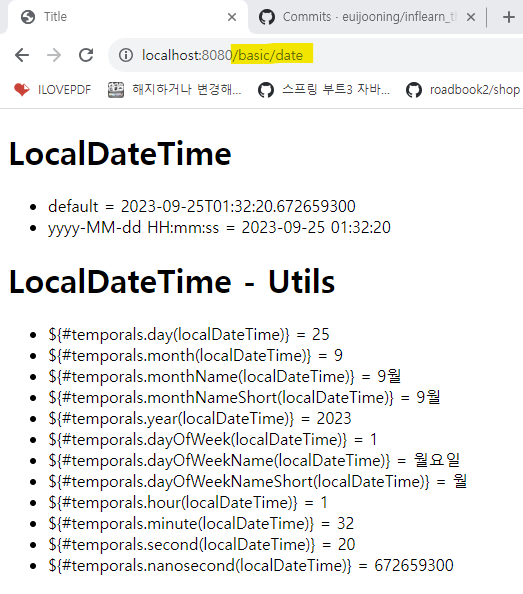Viewport: 523px width, 594px height.
Task: View site information icon in address bar
Action: 126,55
